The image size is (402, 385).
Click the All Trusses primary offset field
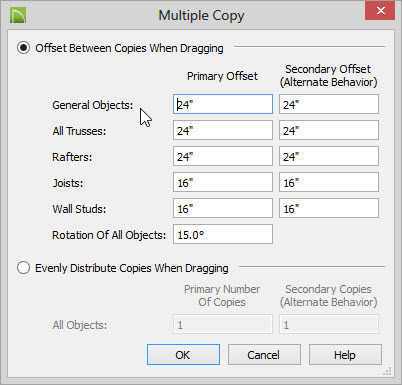(223, 130)
